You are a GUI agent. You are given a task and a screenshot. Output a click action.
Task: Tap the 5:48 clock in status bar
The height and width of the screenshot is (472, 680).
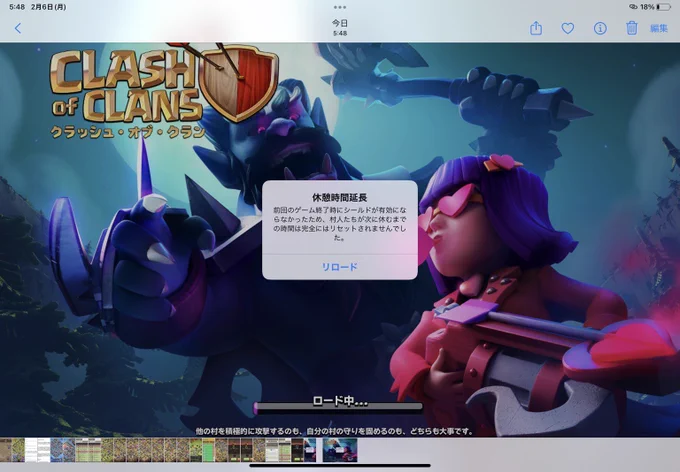[17, 7]
